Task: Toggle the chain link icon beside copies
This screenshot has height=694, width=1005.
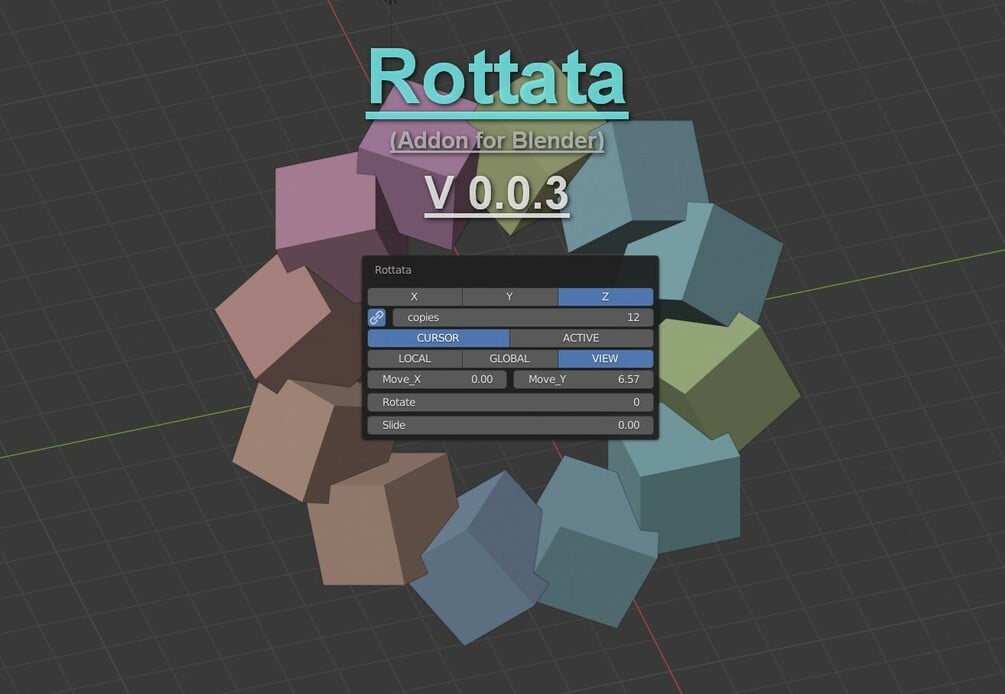Action: [377, 317]
